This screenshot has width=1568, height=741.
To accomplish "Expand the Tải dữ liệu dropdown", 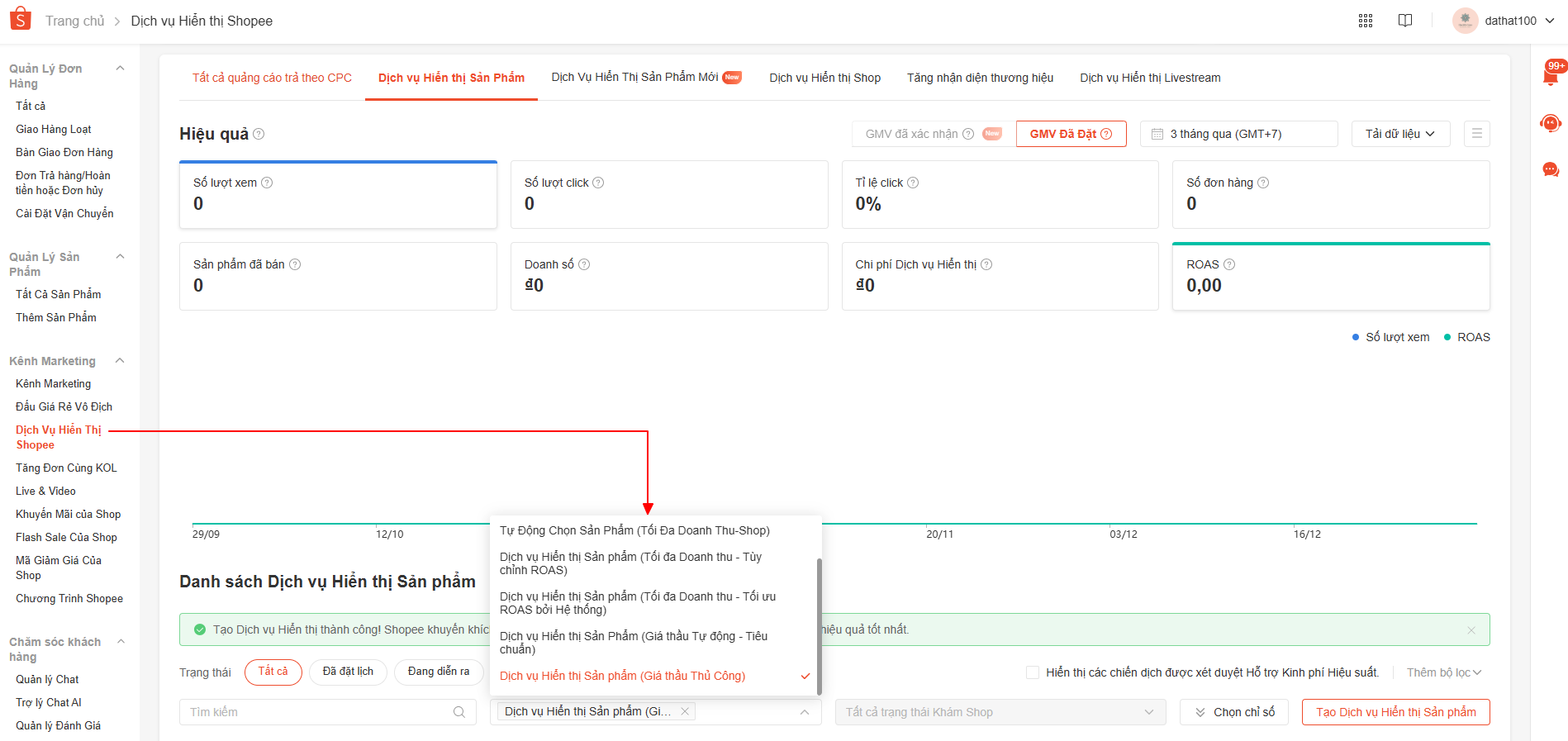I will pyautogui.click(x=1400, y=134).
